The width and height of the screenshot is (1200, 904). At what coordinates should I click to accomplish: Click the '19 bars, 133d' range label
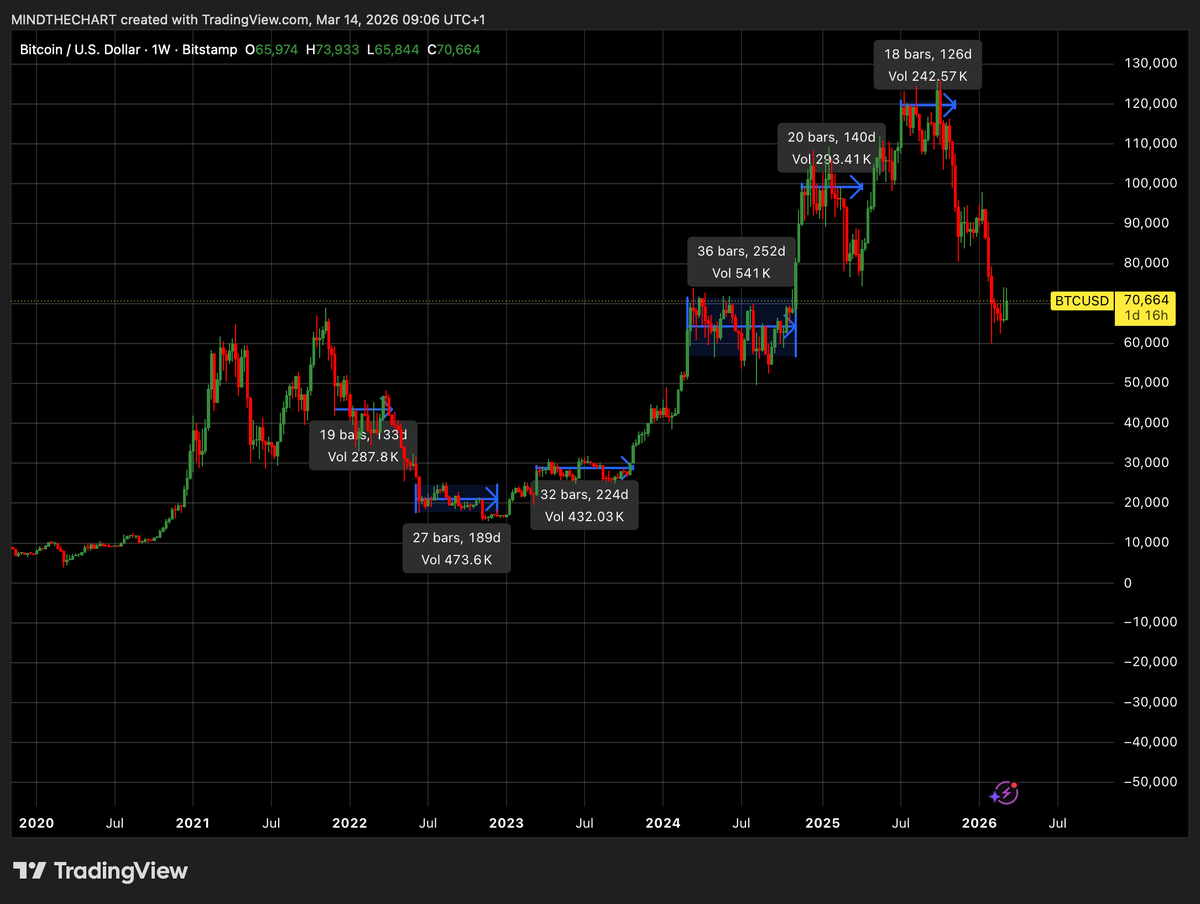363,435
